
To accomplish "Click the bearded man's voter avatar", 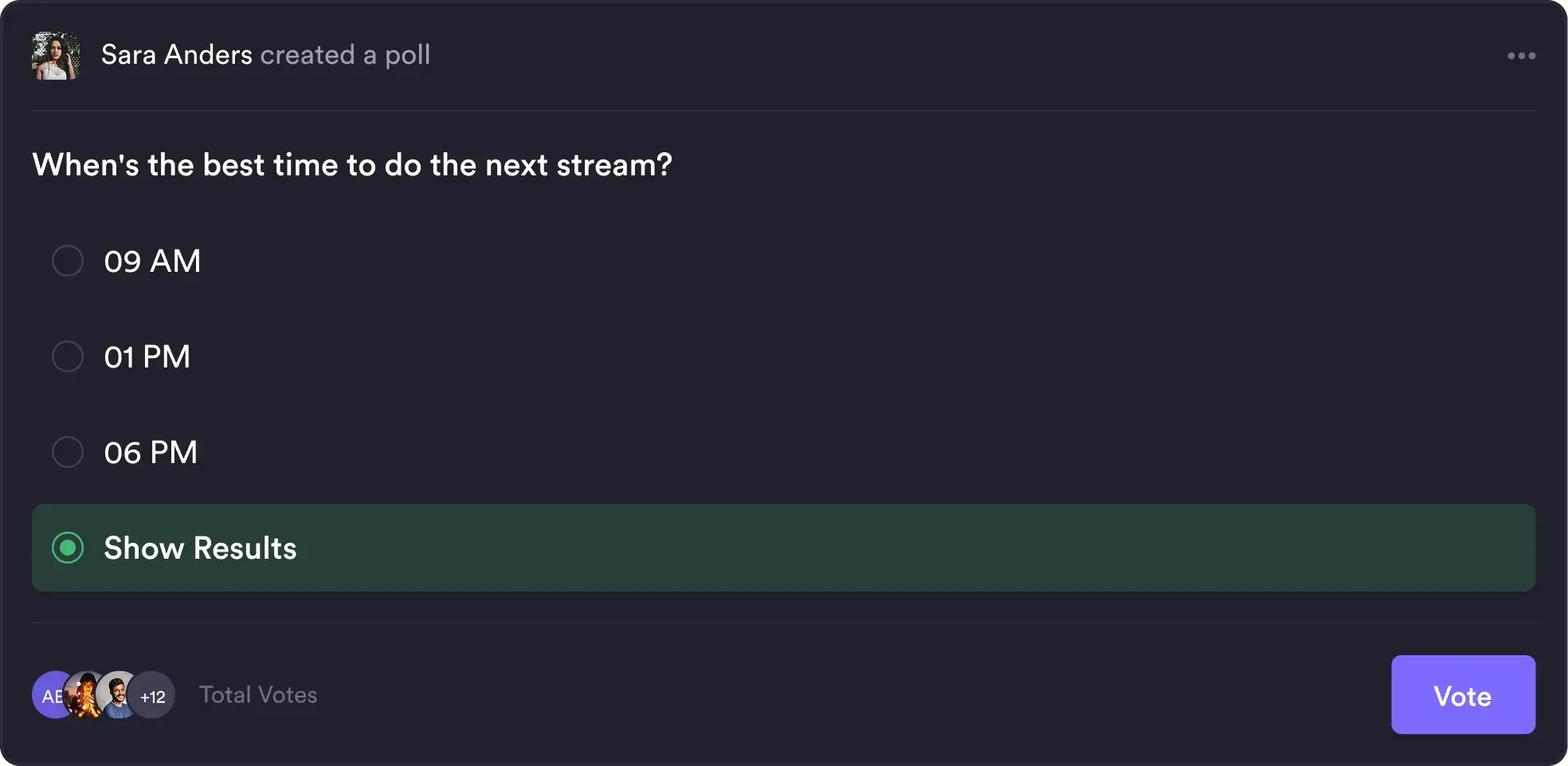I will tap(118, 695).
